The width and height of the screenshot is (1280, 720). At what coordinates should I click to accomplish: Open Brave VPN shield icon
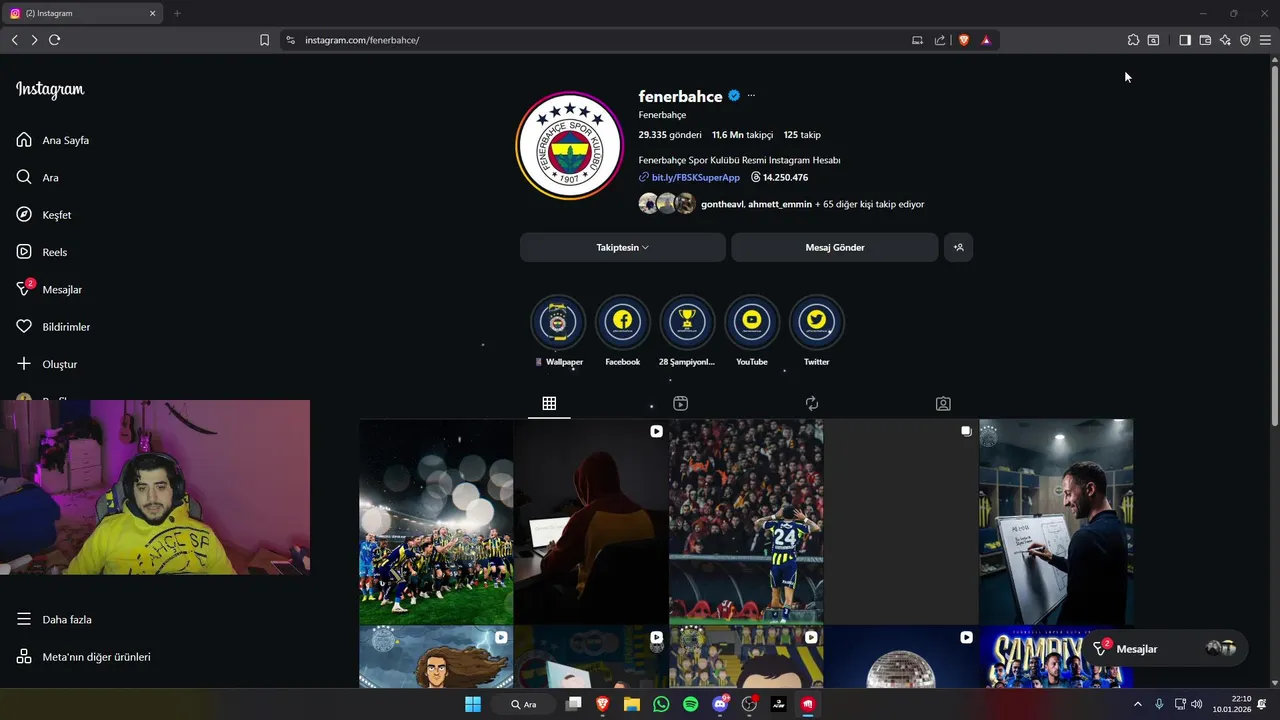pos(1245,40)
